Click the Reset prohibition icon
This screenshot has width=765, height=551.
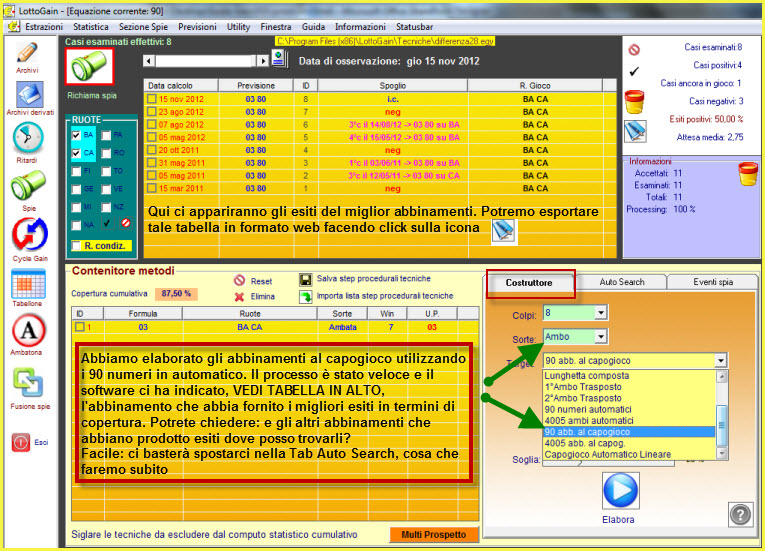[239, 280]
